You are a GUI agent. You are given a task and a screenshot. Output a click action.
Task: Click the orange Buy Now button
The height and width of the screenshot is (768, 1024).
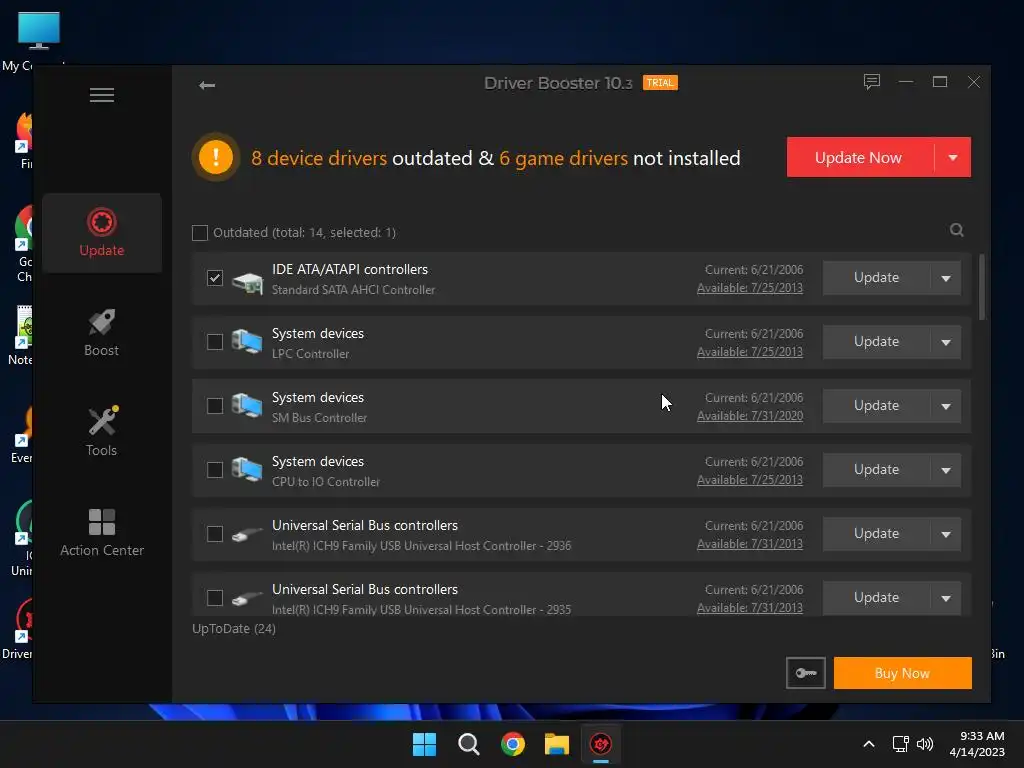[903, 673]
